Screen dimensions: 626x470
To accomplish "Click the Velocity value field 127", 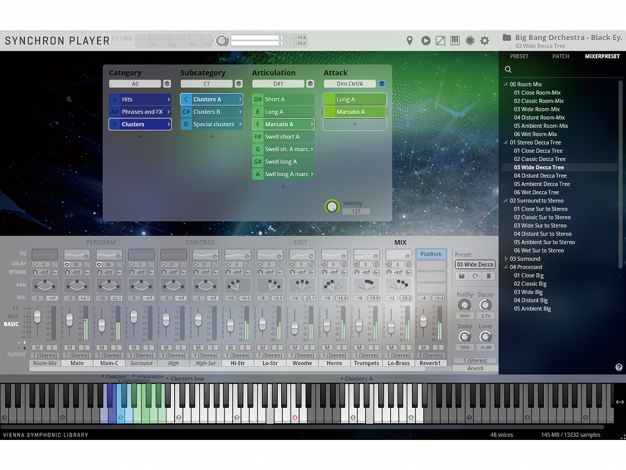I will coord(356,212).
